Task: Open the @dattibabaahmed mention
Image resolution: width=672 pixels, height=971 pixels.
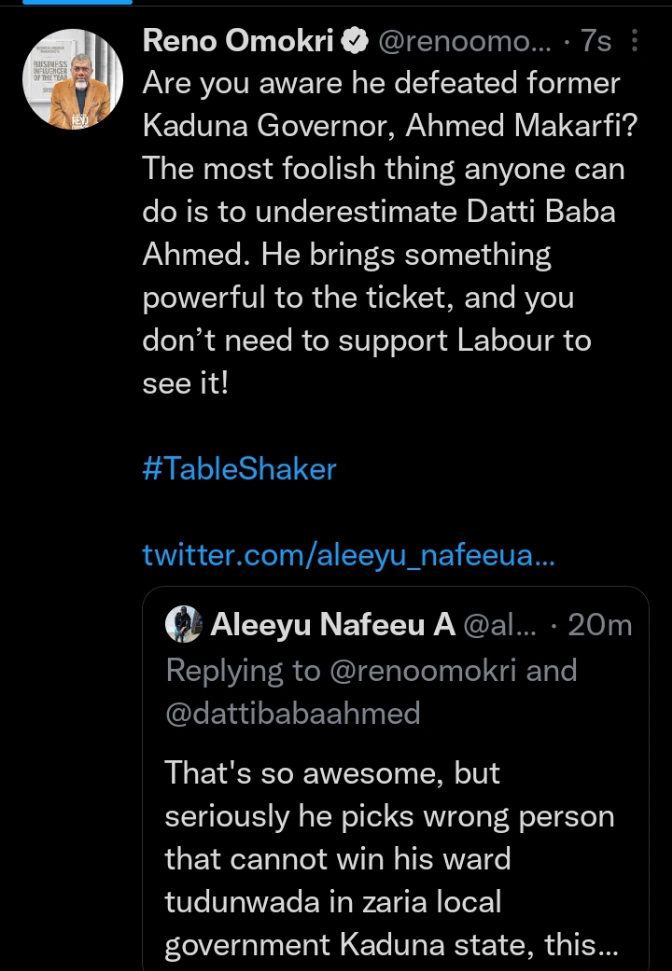Action: pos(292,713)
